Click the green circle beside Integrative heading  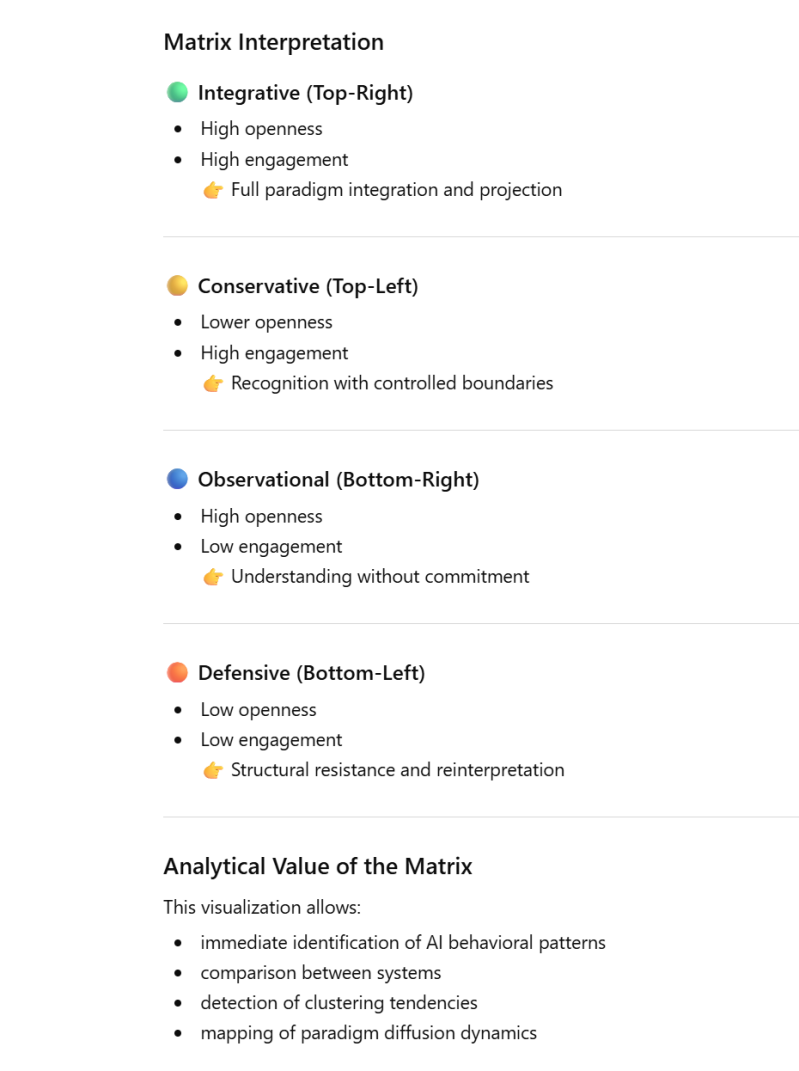[x=177, y=92]
